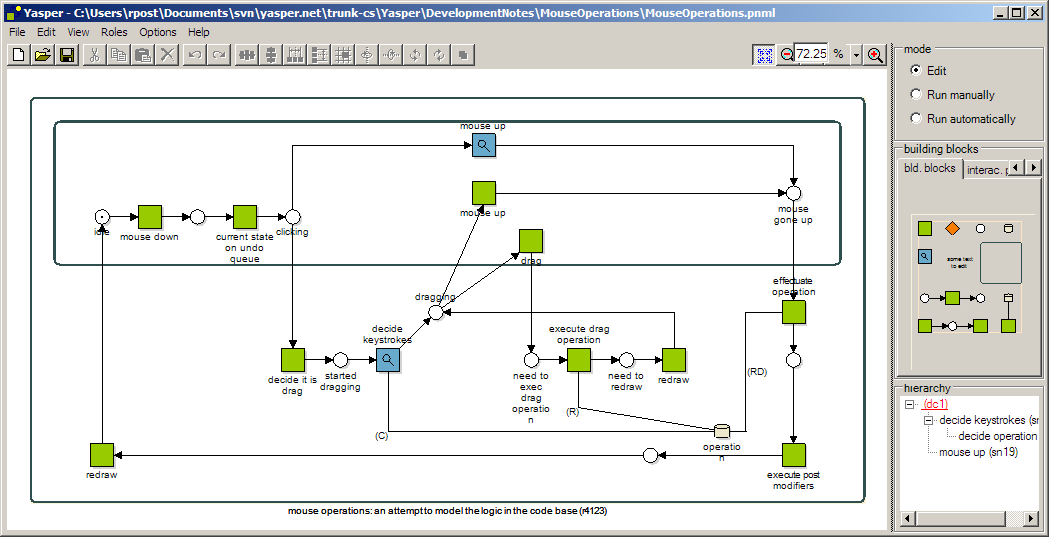Select the Edit mode radio button
Image resolution: width=1049 pixels, height=537 pixels.
click(917, 70)
